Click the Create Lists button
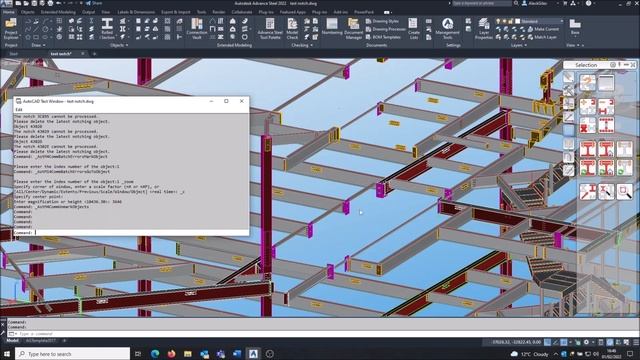The image size is (640, 360). pyautogui.click(x=413, y=29)
